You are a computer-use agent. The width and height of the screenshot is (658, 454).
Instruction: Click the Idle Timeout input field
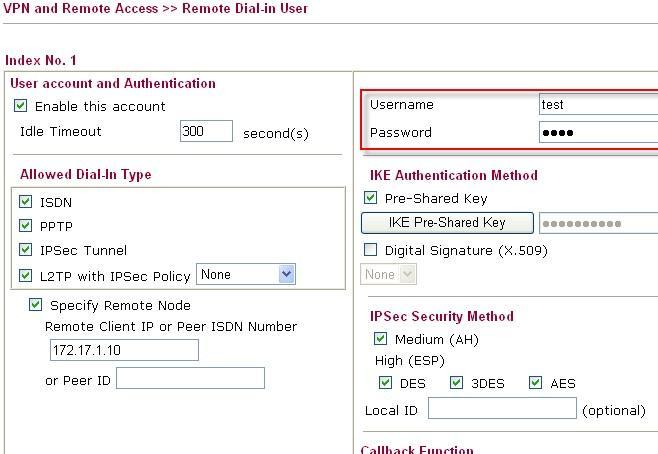206,132
